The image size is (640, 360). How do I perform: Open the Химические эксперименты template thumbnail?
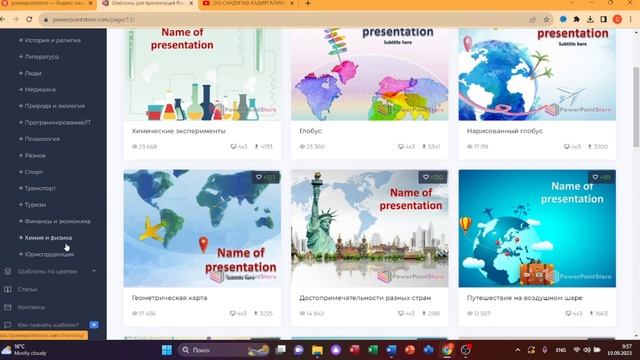pyautogui.click(x=202, y=74)
